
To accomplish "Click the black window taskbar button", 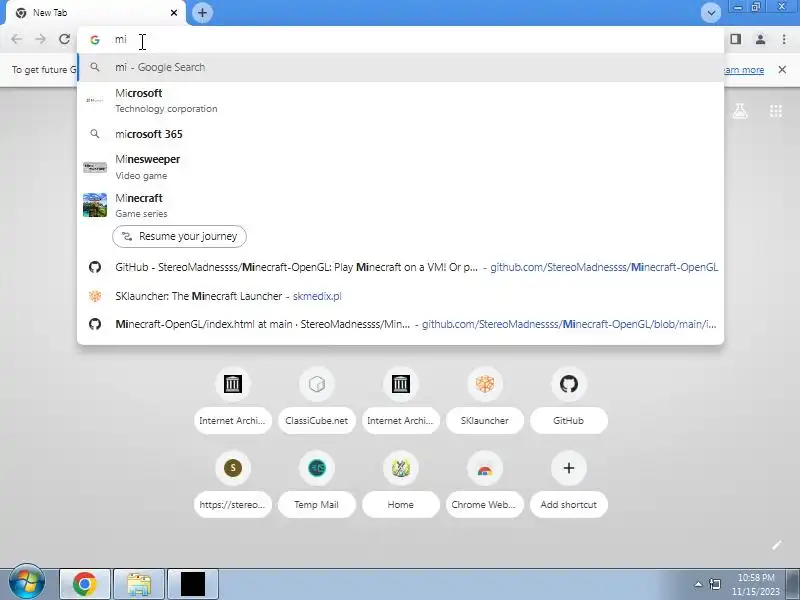I will coord(193,584).
